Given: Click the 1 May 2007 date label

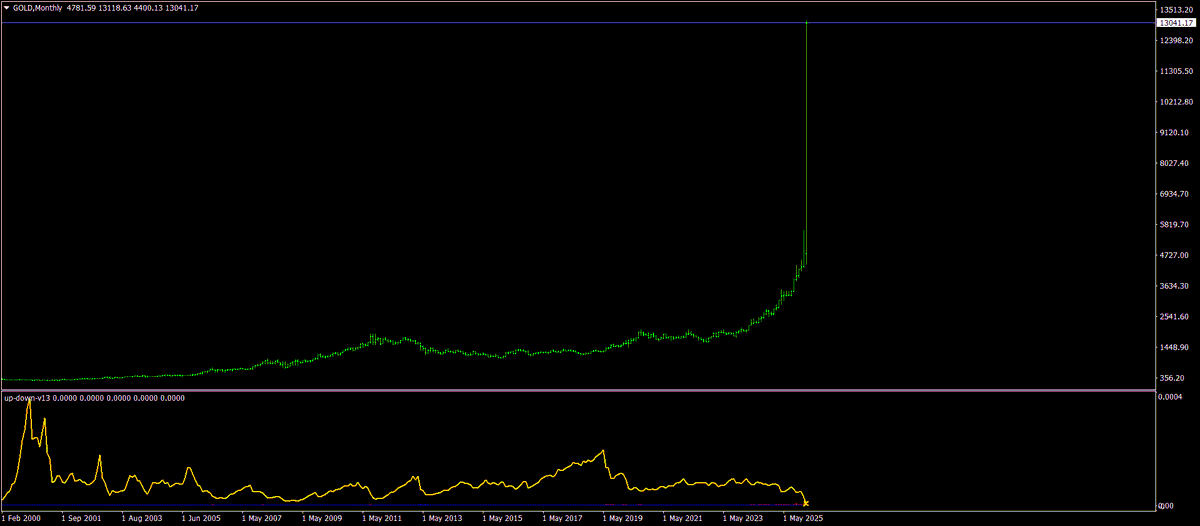Looking at the screenshot, I should point(261,519).
